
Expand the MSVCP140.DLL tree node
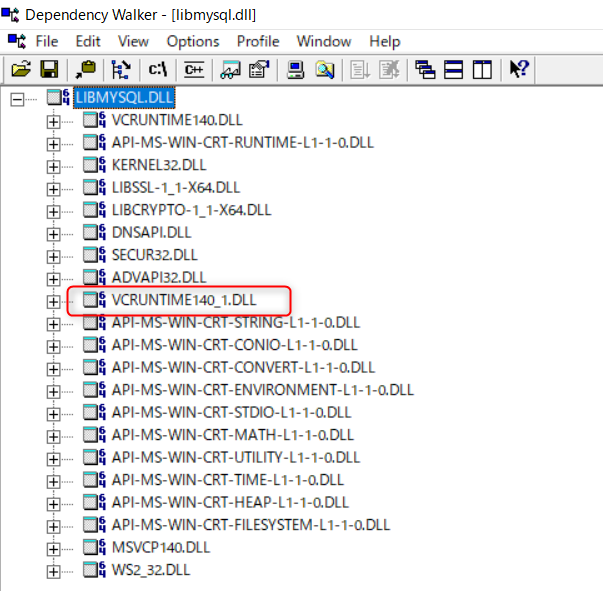click(53, 549)
